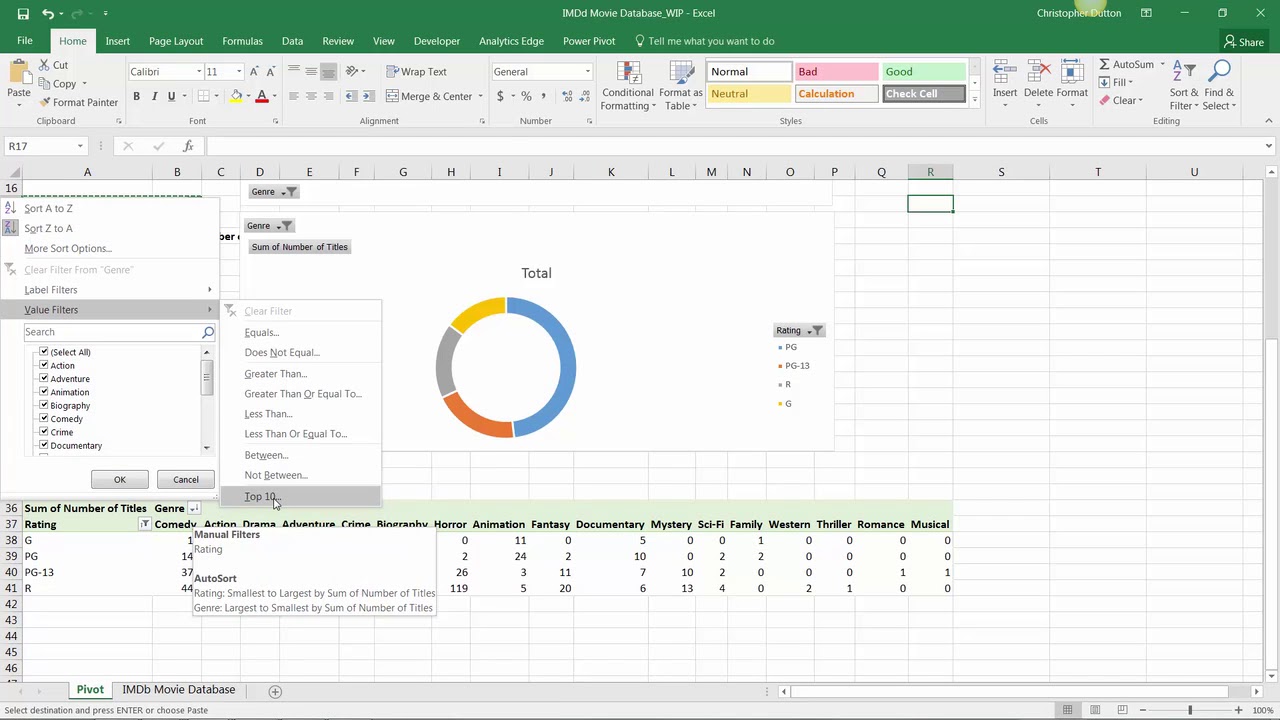Uncheck the Animation genre checkbox
Viewport: 1280px width, 720px height.
click(44, 392)
